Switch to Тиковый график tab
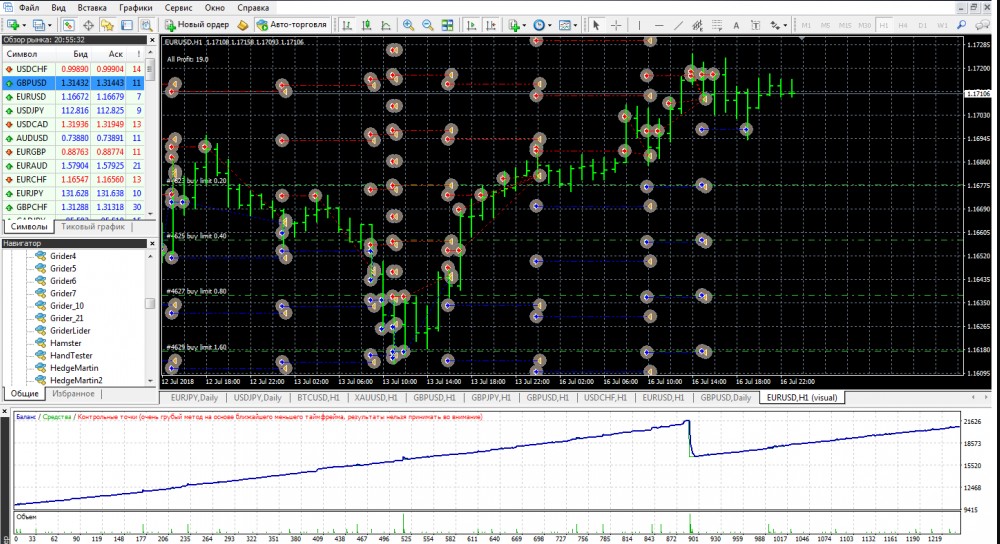The width and height of the screenshot is (1000, 544). pos(93,226)
